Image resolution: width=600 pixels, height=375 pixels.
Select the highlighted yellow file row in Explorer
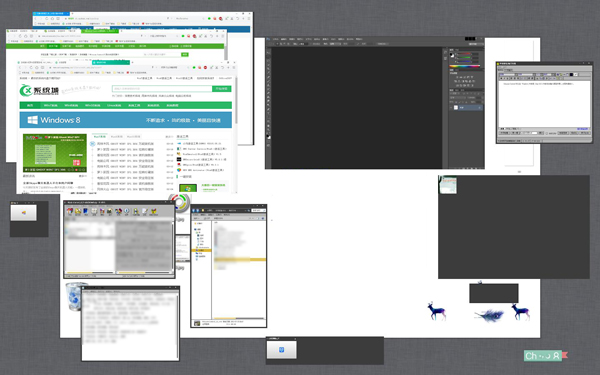point(240,259)
